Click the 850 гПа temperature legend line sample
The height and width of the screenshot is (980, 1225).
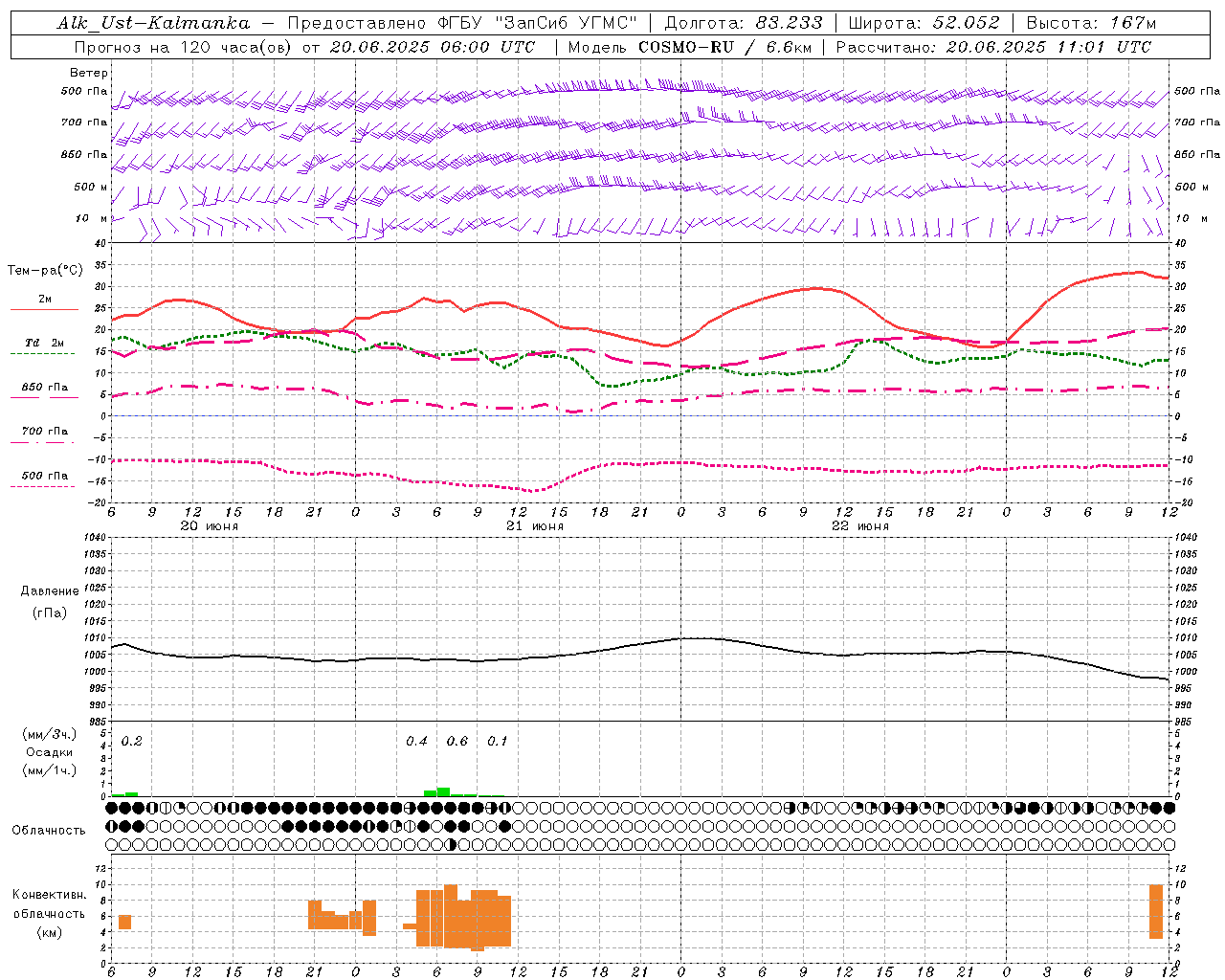[44, 397]
